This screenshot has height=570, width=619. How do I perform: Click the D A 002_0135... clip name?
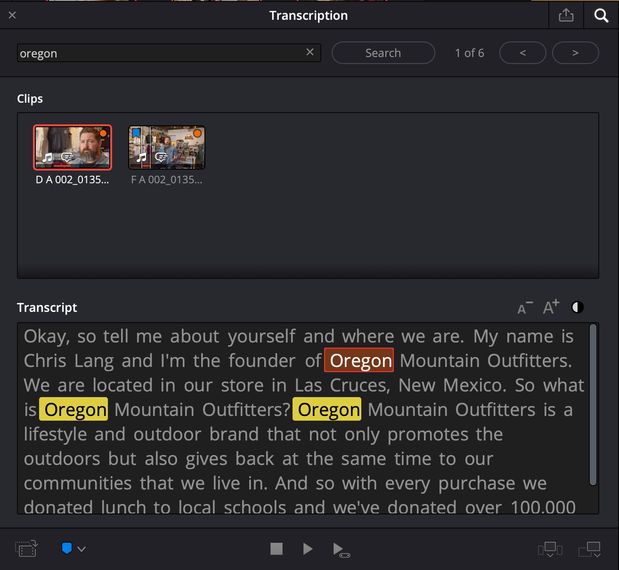pos(72,180)
